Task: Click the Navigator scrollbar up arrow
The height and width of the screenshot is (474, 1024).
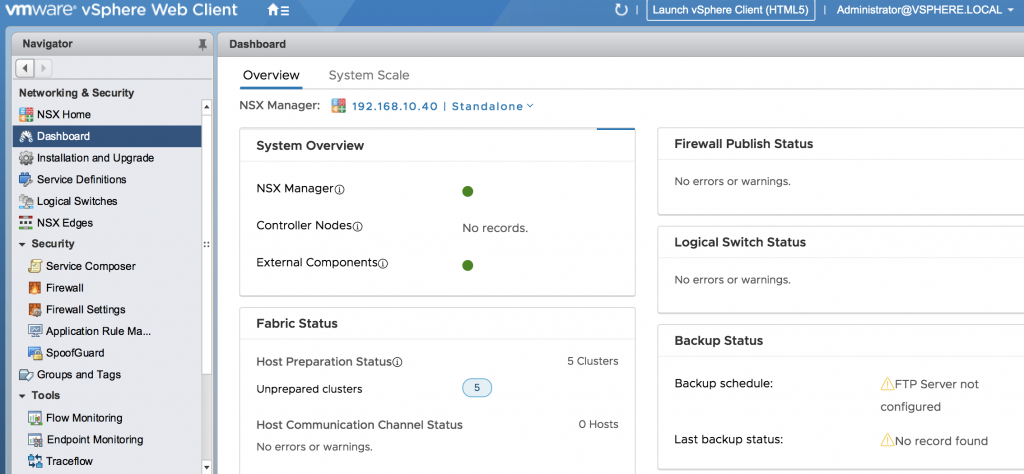Action: [x=207, y=106]
